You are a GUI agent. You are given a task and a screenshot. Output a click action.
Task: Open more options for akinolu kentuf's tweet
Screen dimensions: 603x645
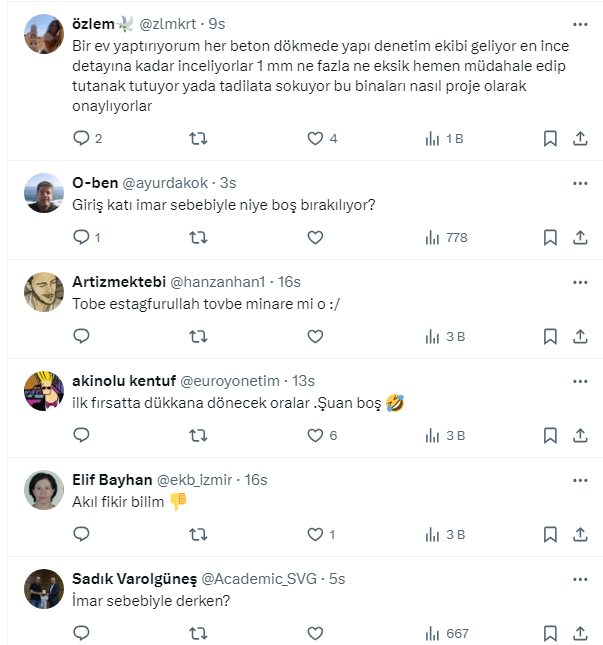(580, 381)
